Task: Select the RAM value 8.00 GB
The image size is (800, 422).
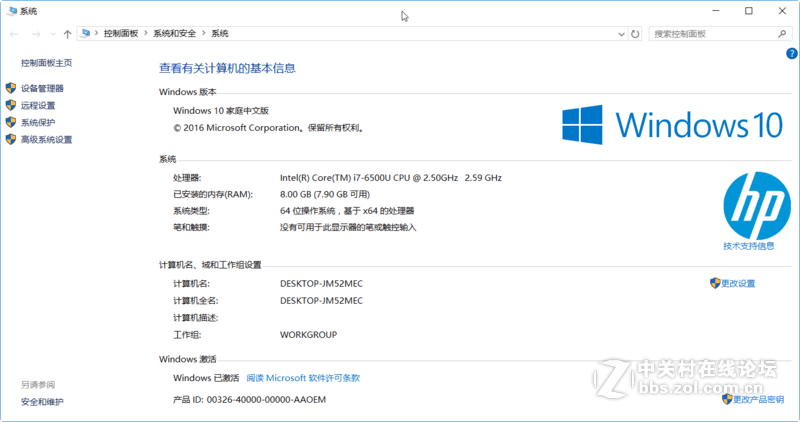Action: (295, 194)
